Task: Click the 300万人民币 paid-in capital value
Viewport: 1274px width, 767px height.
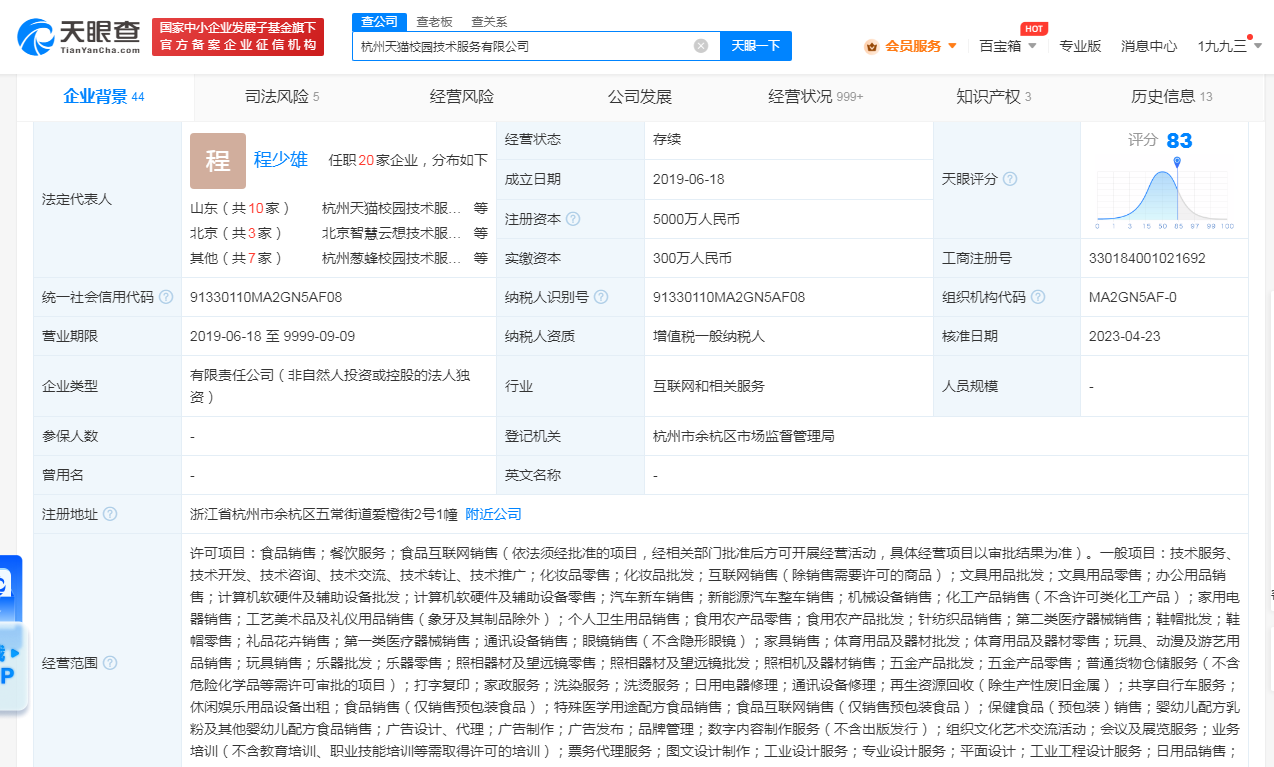Action: click(x=692, y=258)
